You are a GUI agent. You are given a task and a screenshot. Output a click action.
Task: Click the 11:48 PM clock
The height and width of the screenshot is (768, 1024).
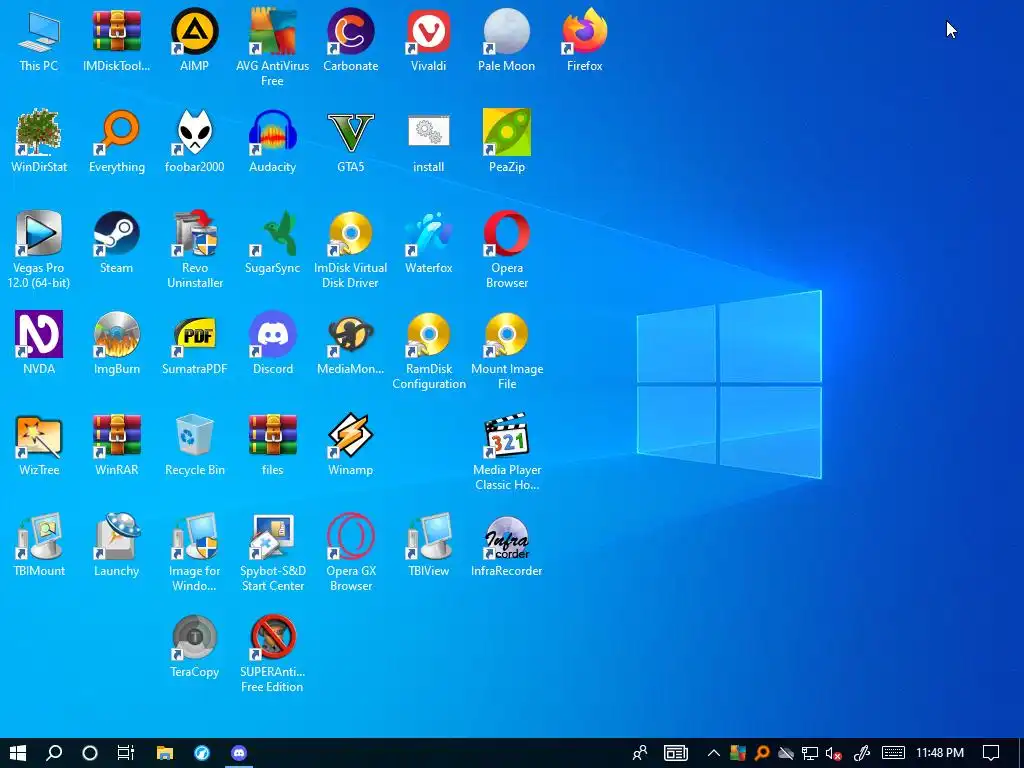pos(940,753)
